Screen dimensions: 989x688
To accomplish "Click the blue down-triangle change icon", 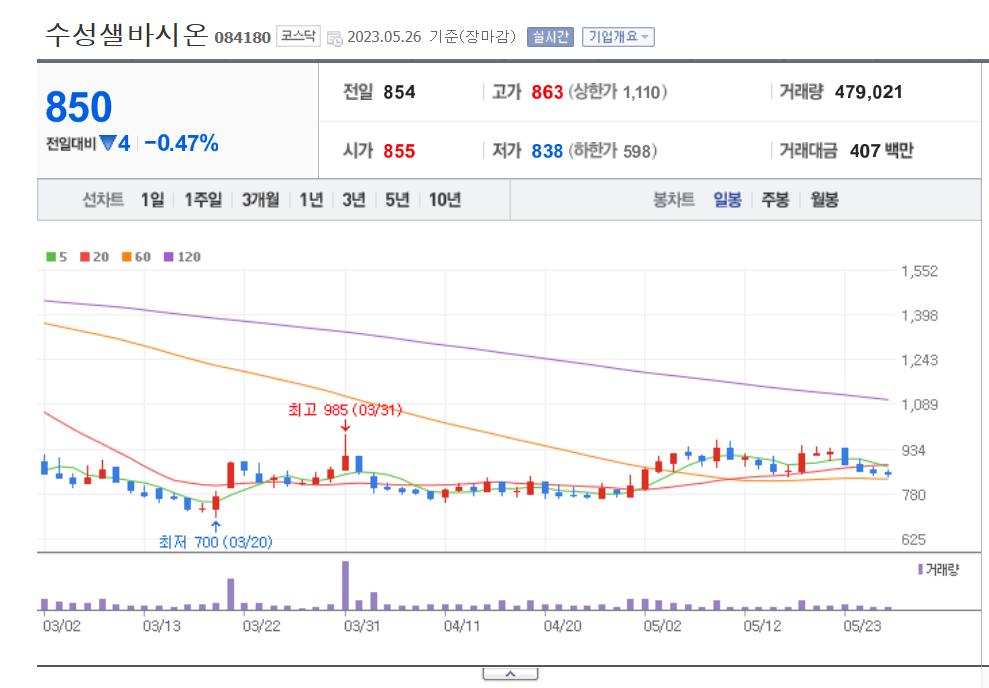I will click(108, 143).
